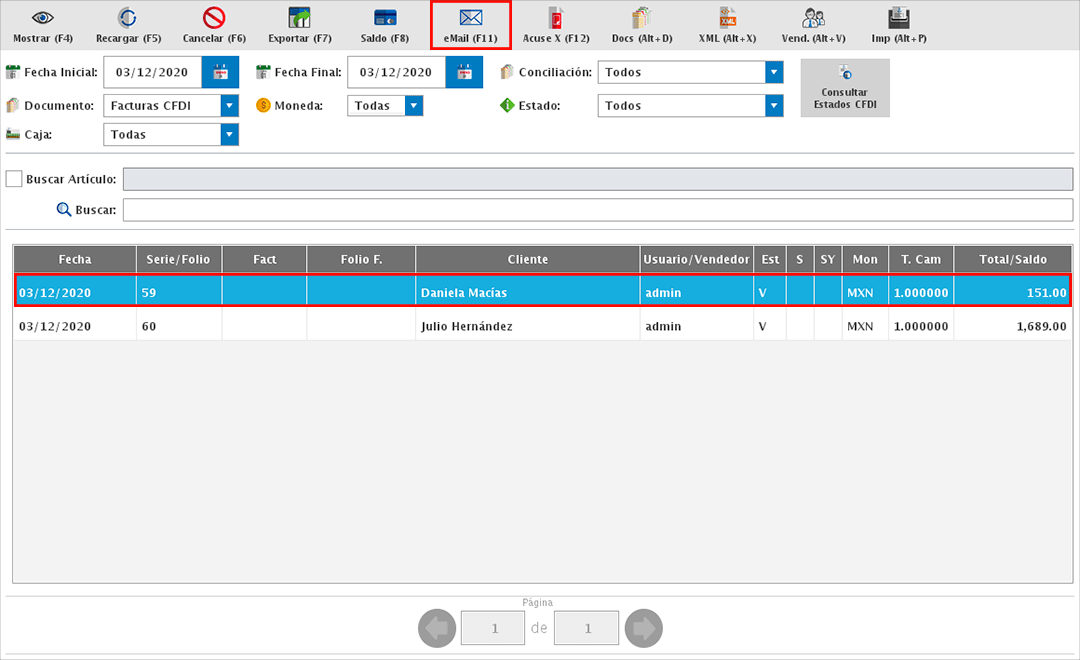Download XML with XML (Alt+X)
The image size is (1080, 660).
(727, 18)
